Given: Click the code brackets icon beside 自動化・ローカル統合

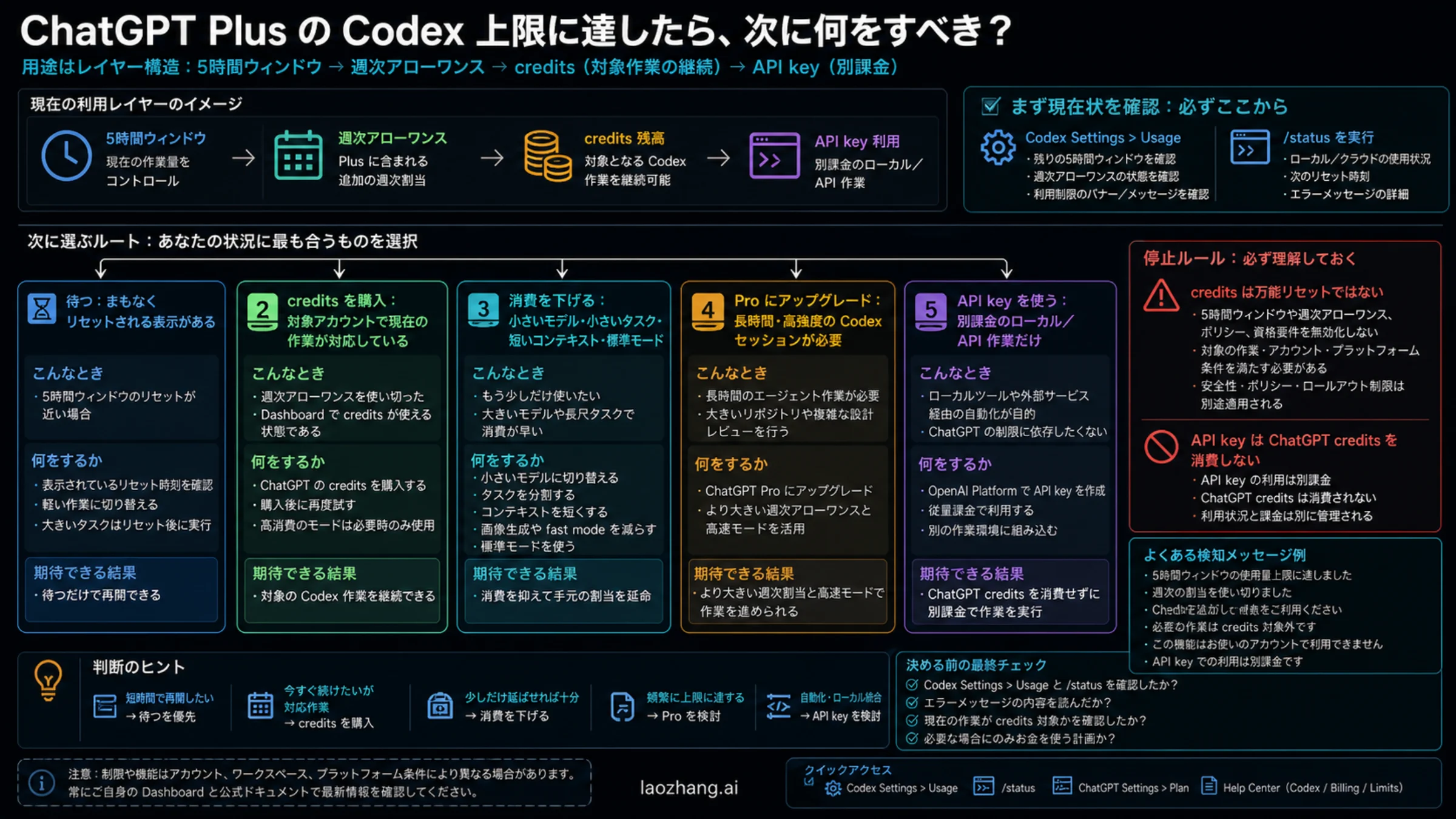Looking at the screenshot, I should (x=779, y=706).
